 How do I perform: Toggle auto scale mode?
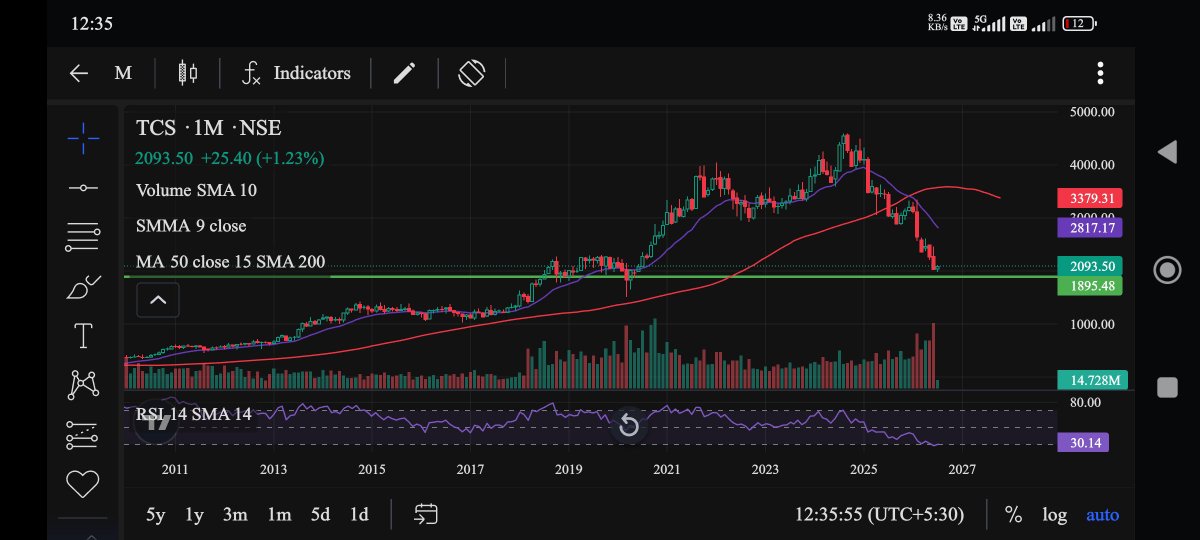click(x=1103, y=515)
